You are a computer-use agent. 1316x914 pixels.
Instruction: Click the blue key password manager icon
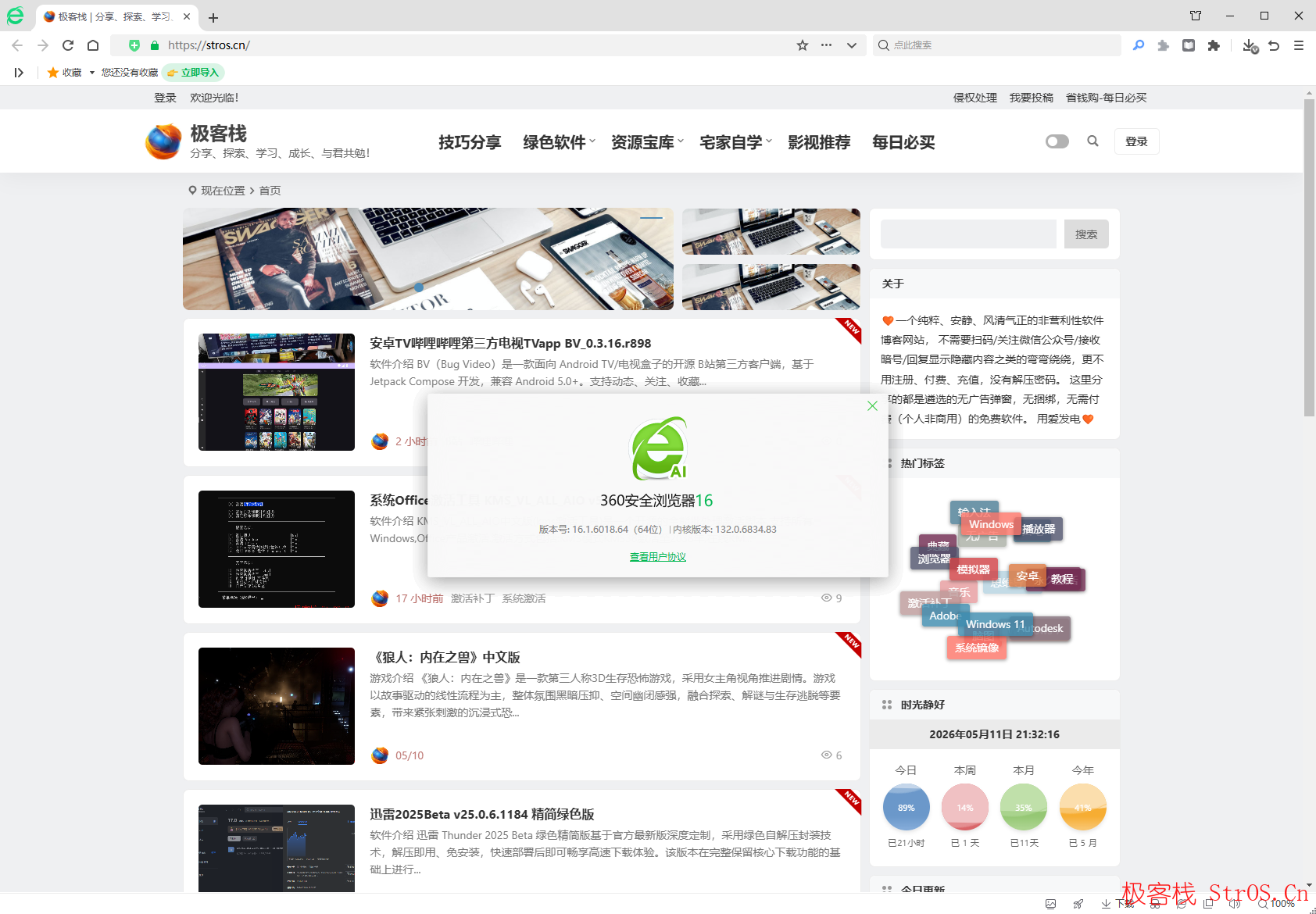(x=1139, y=45)
